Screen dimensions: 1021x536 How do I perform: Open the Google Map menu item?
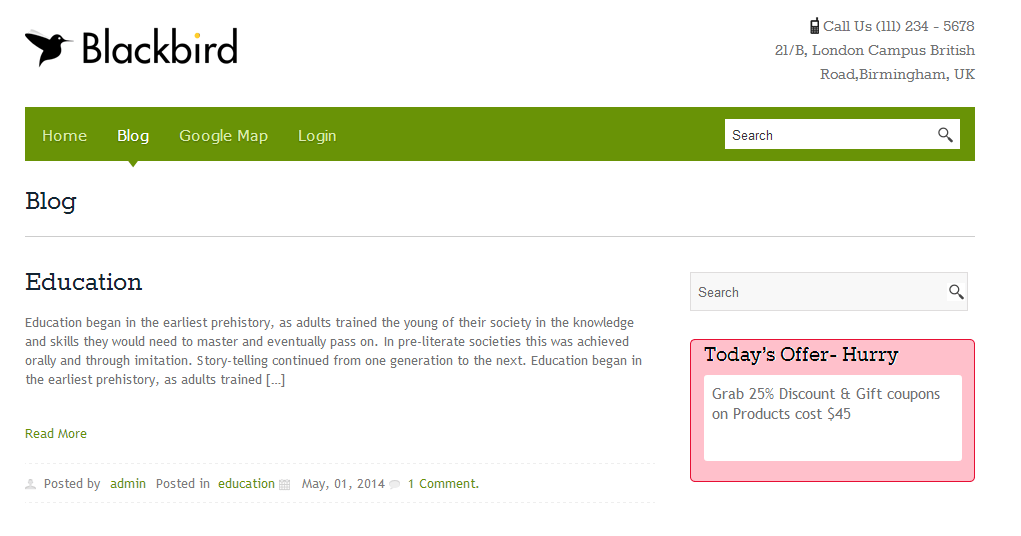point(223,135)
